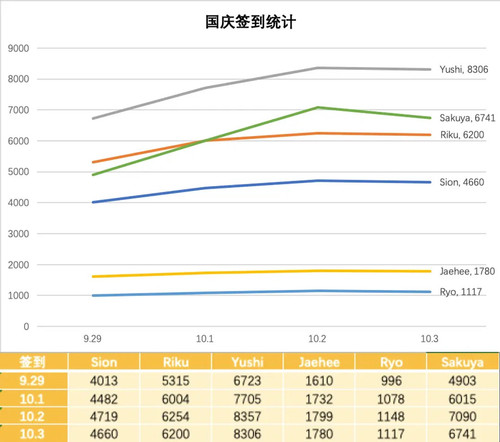Select cell with value 4482
Viewport: 500px width, 442px height.
(104, 399)
